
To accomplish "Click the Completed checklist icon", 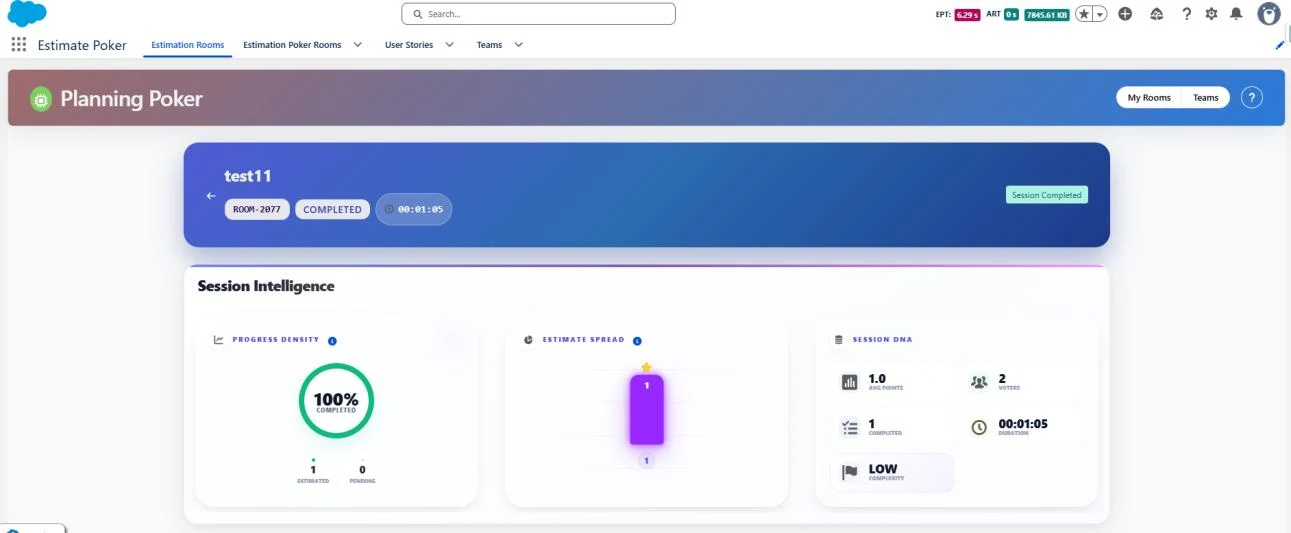I will [850, 427].
